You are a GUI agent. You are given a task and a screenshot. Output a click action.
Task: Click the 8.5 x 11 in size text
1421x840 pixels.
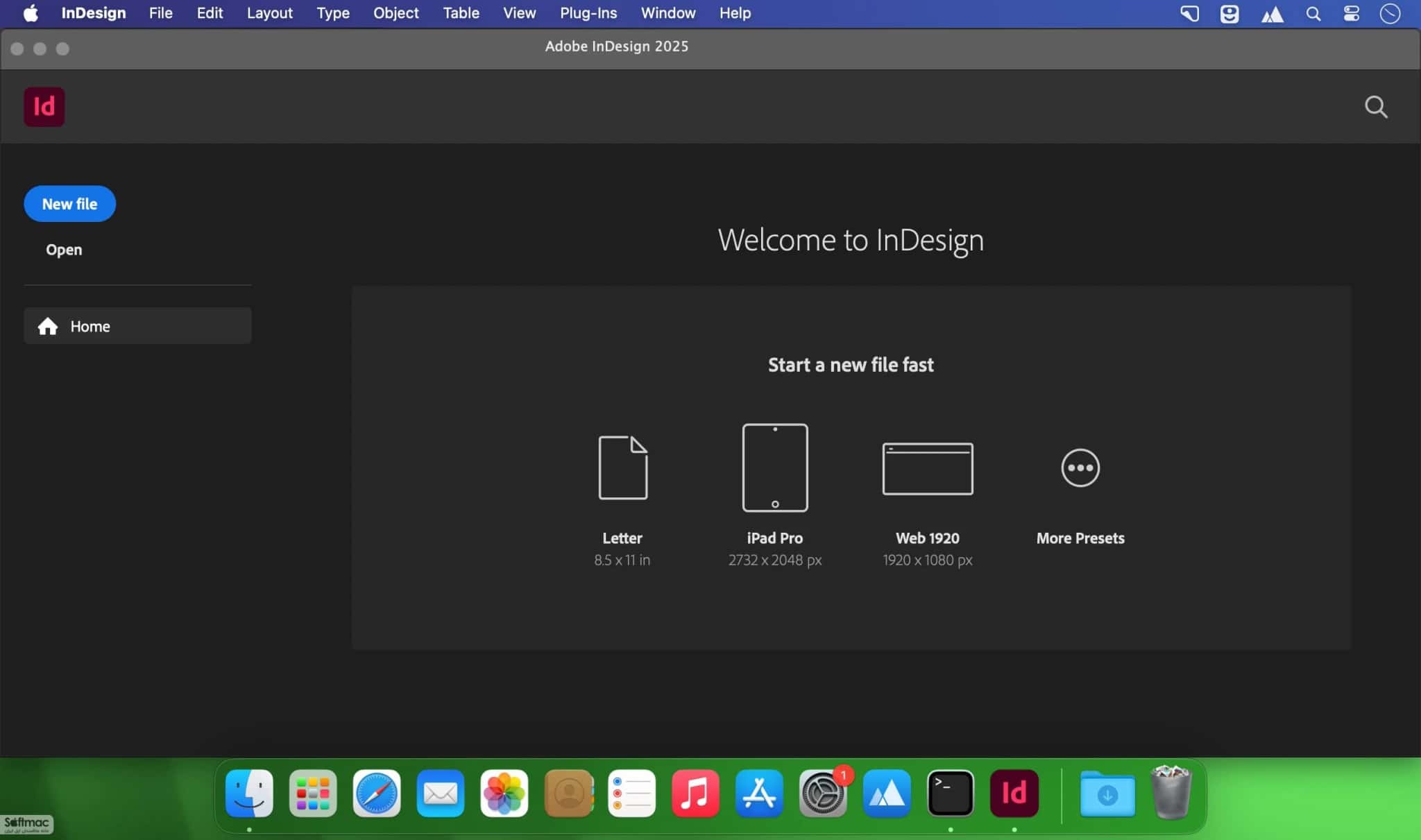click(622, 560)
